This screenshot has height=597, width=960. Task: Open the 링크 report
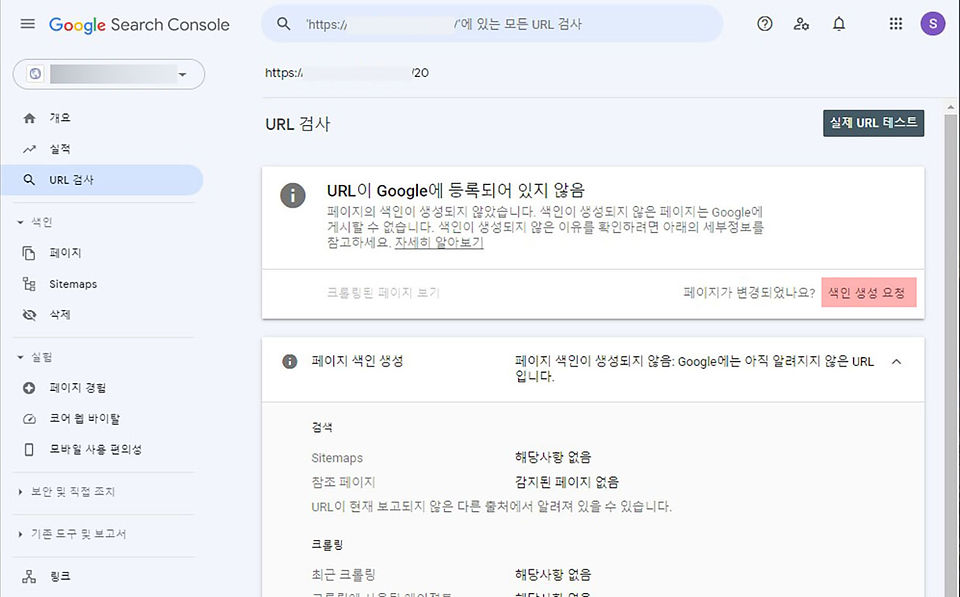(60, 576)
